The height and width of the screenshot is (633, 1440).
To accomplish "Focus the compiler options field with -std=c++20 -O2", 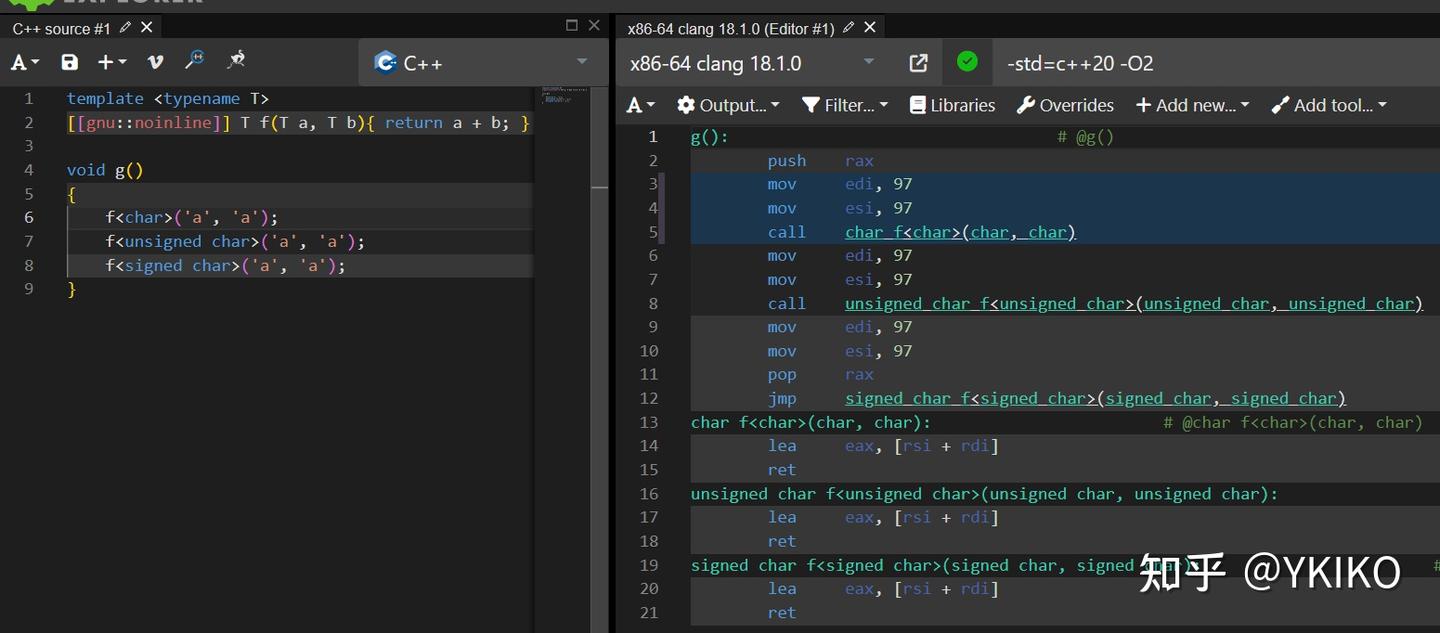I will (1215, 63).
